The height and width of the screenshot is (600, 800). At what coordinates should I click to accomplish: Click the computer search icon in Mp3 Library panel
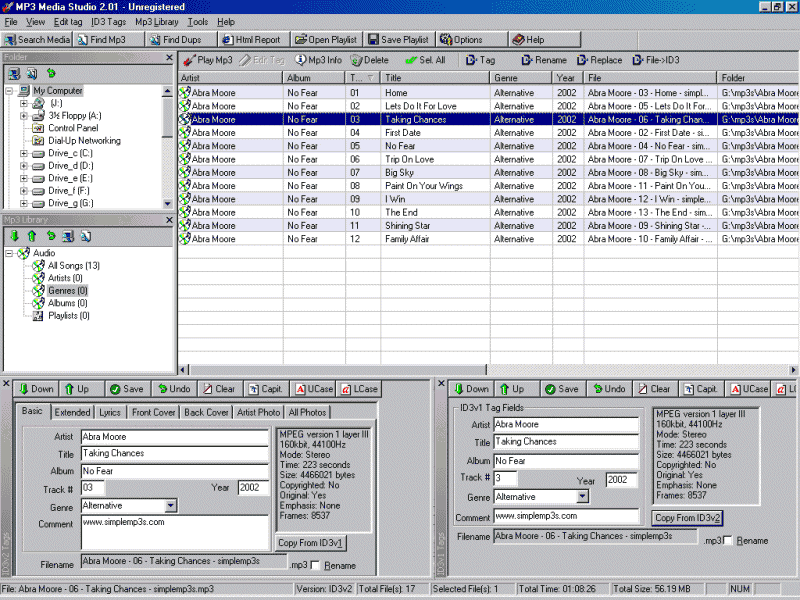click(68, 236)
